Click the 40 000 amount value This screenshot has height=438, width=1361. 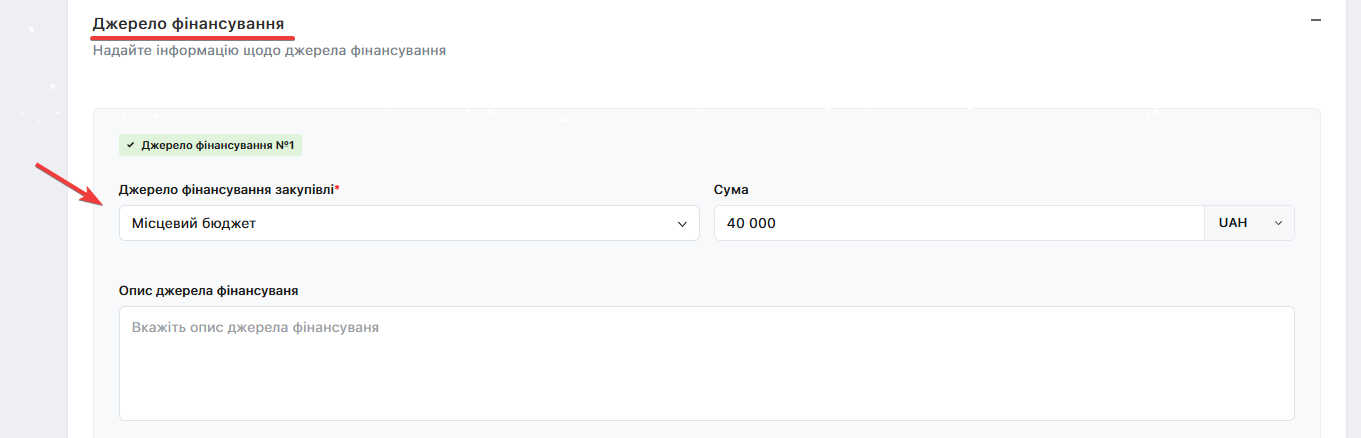(x=751, y=224)
